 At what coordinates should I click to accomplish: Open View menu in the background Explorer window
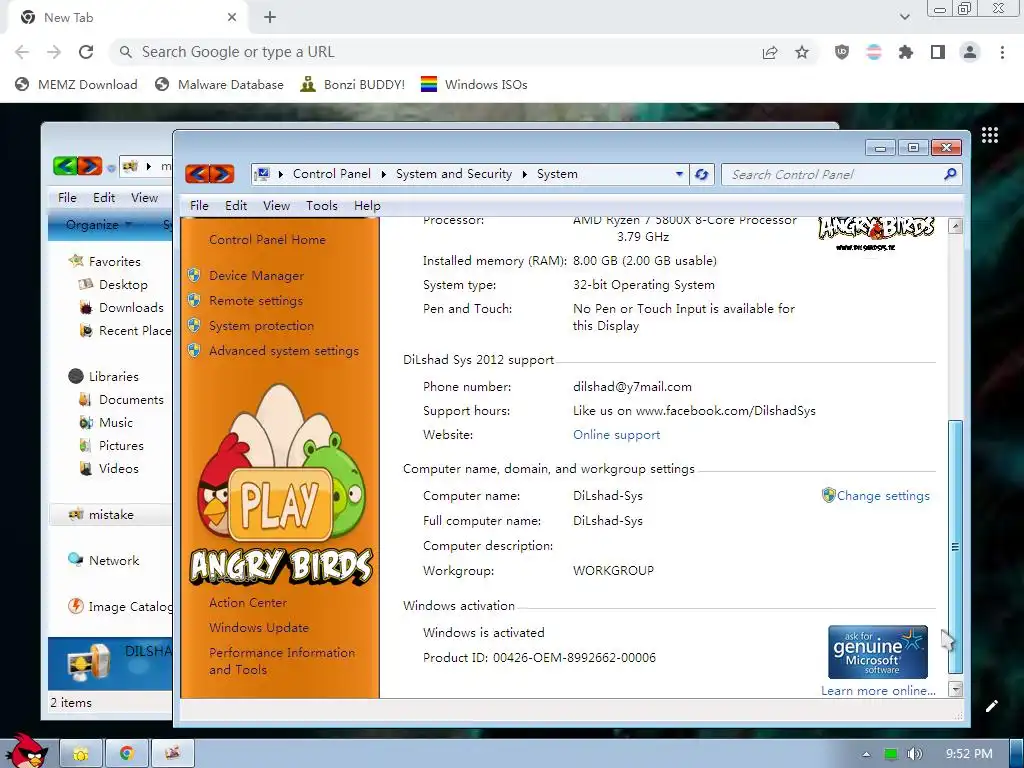pyautogui.click(x=144, y=197)
